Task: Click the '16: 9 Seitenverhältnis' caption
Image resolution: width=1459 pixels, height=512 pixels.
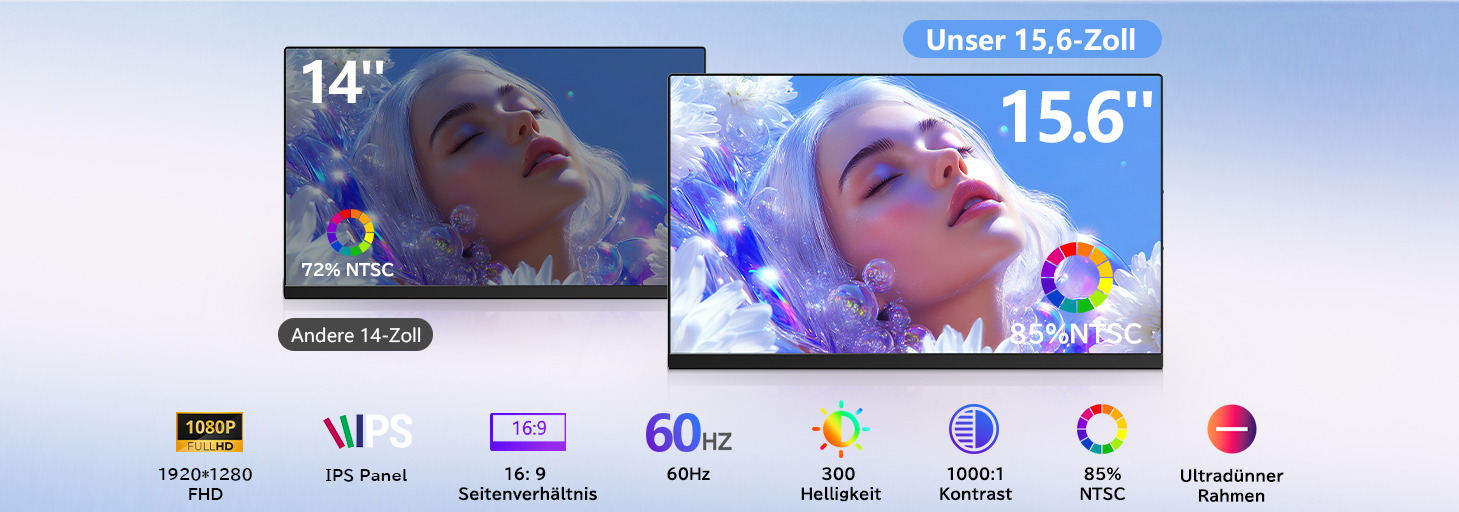Action: (x=528, y=484)
